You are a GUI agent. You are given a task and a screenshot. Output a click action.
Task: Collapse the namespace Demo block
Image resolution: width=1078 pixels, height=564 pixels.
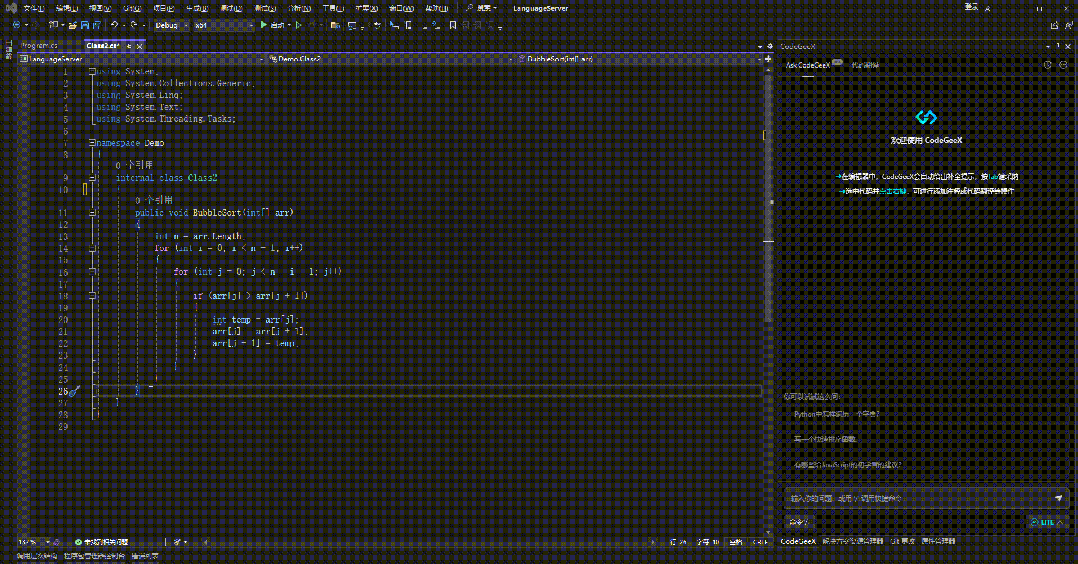point(92,142)
